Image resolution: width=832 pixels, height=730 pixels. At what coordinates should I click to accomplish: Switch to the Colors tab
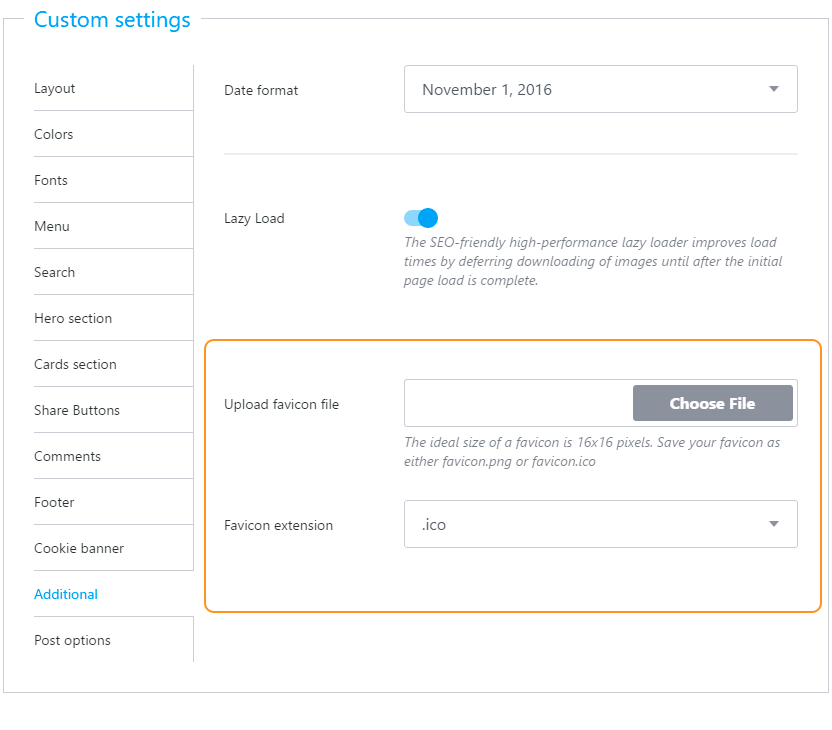coord(54,134)
